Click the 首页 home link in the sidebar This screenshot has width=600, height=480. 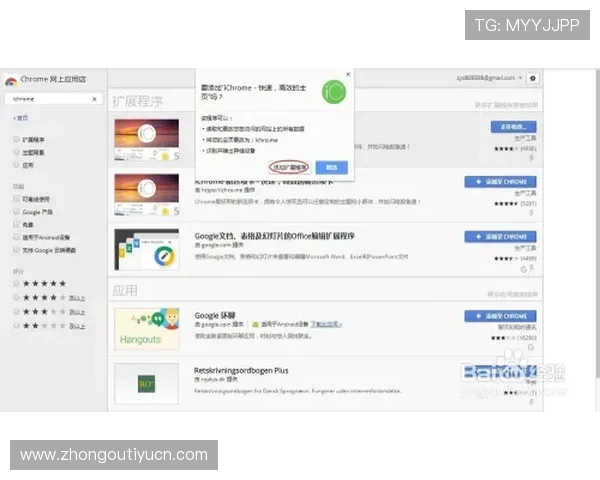point(21,118)
